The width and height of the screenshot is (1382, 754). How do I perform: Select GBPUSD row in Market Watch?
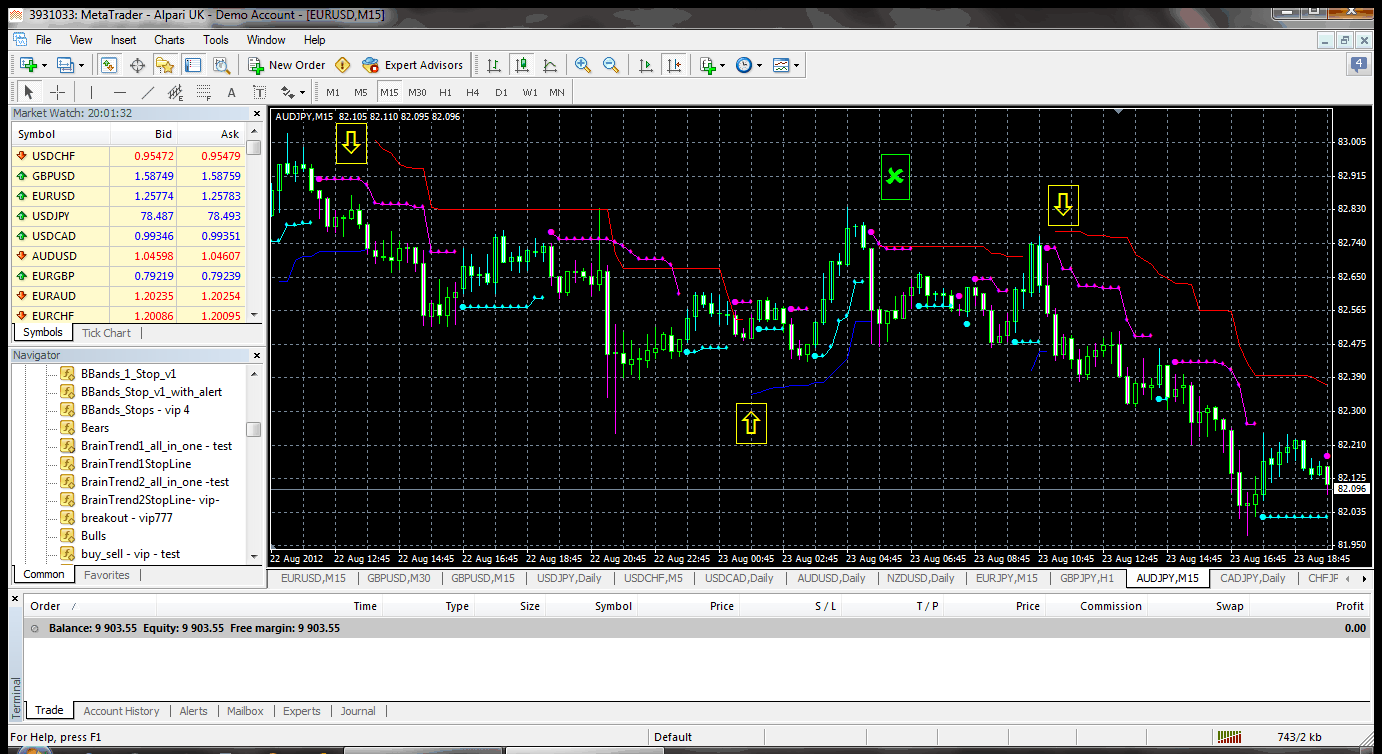[x=130, y=176]
